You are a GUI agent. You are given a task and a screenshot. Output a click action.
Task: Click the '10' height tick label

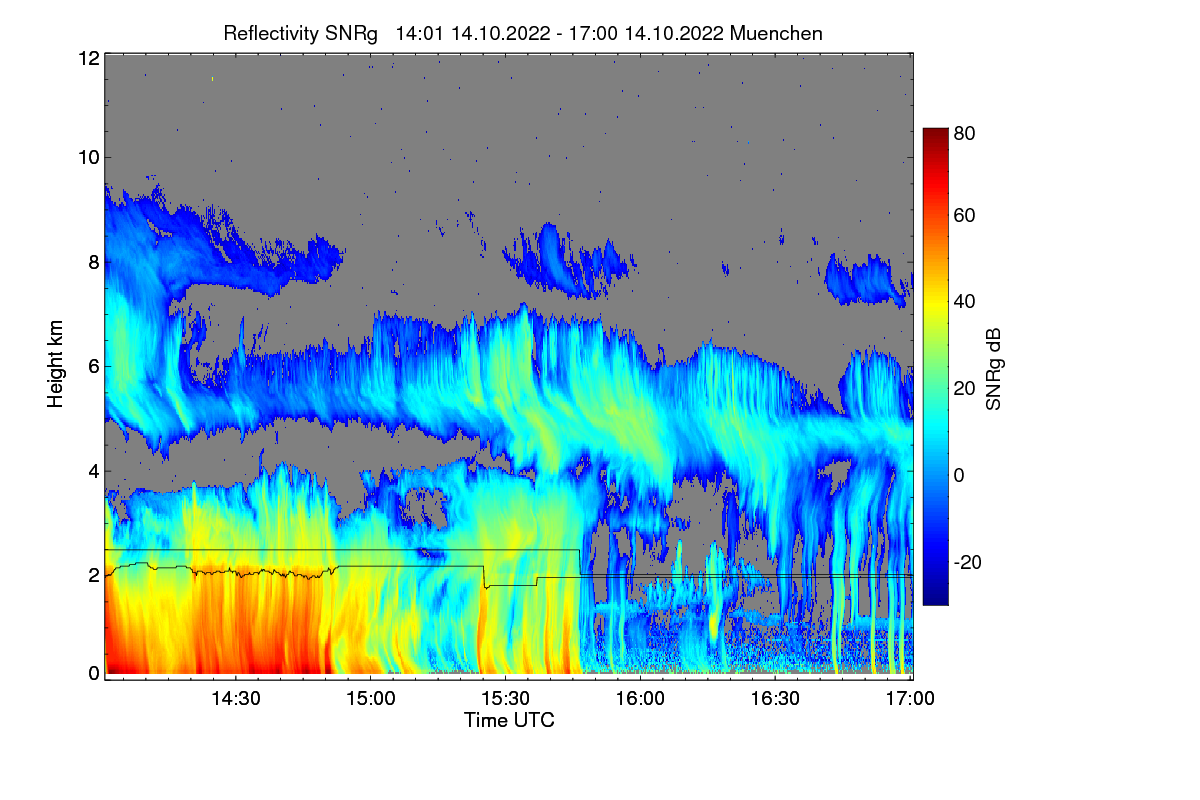(88, 157)
